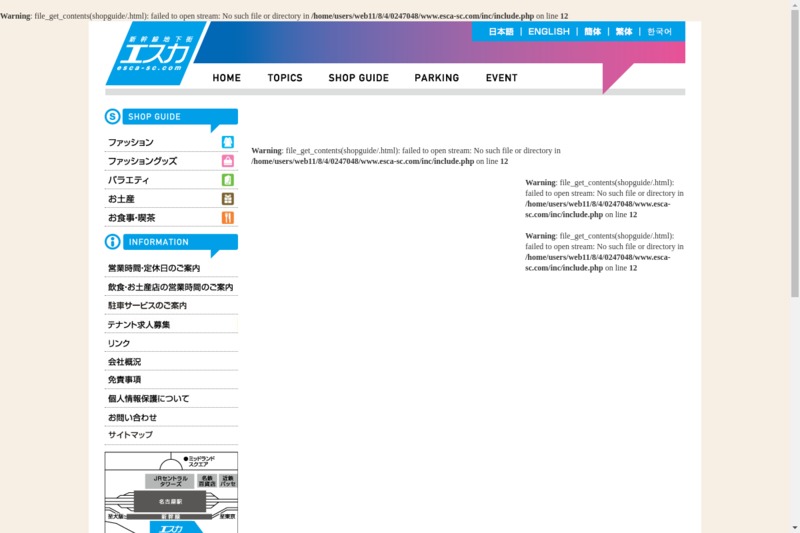Select EVENT in the top navigation
This screenshot has width=800, height=533.
502,78
